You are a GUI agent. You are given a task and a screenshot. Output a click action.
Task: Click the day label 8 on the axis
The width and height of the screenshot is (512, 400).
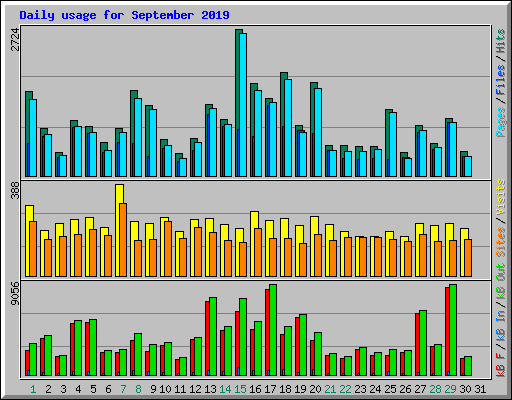pos(138,389)
